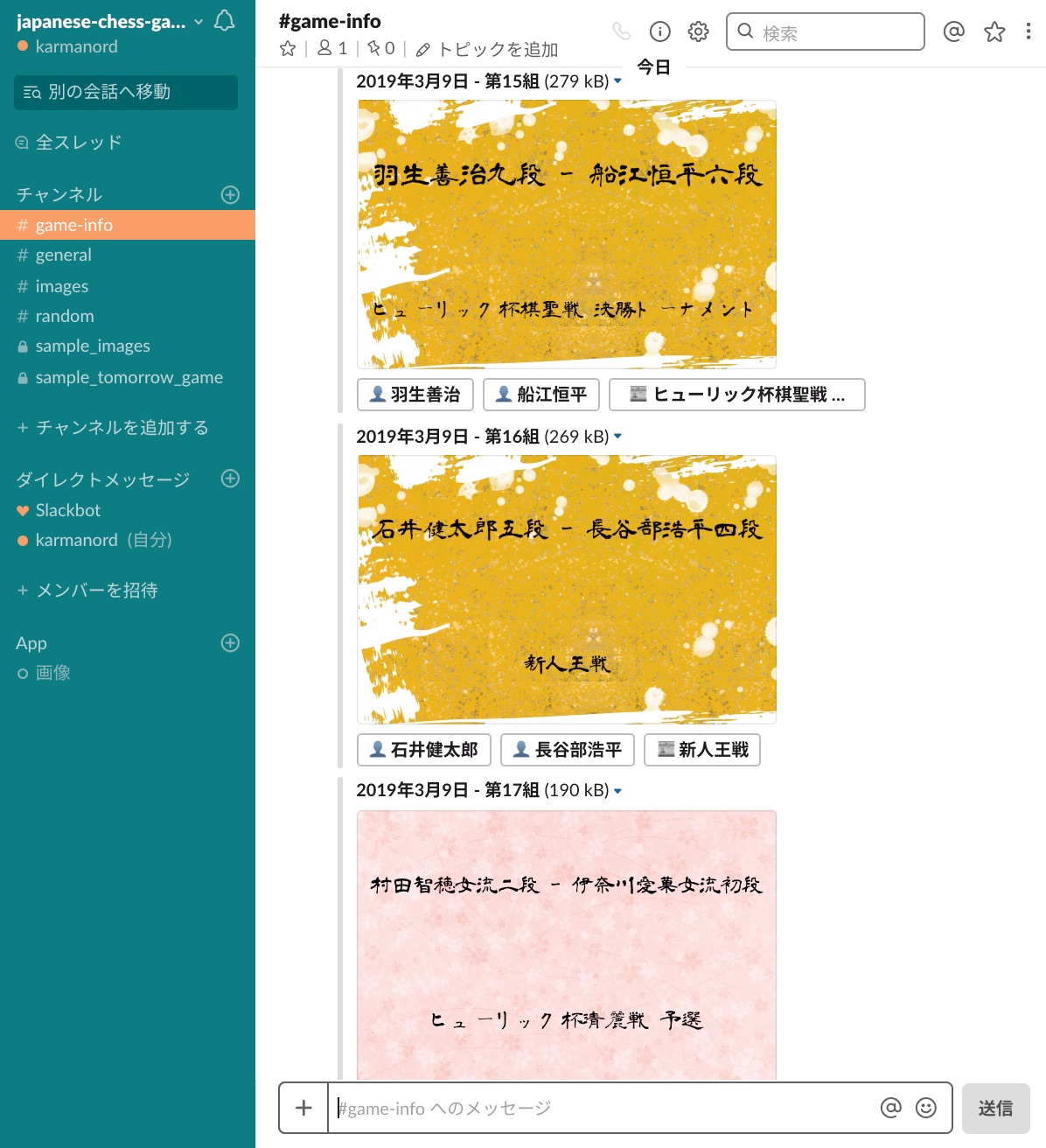View mentions with the @ icon

coord(953,31)
